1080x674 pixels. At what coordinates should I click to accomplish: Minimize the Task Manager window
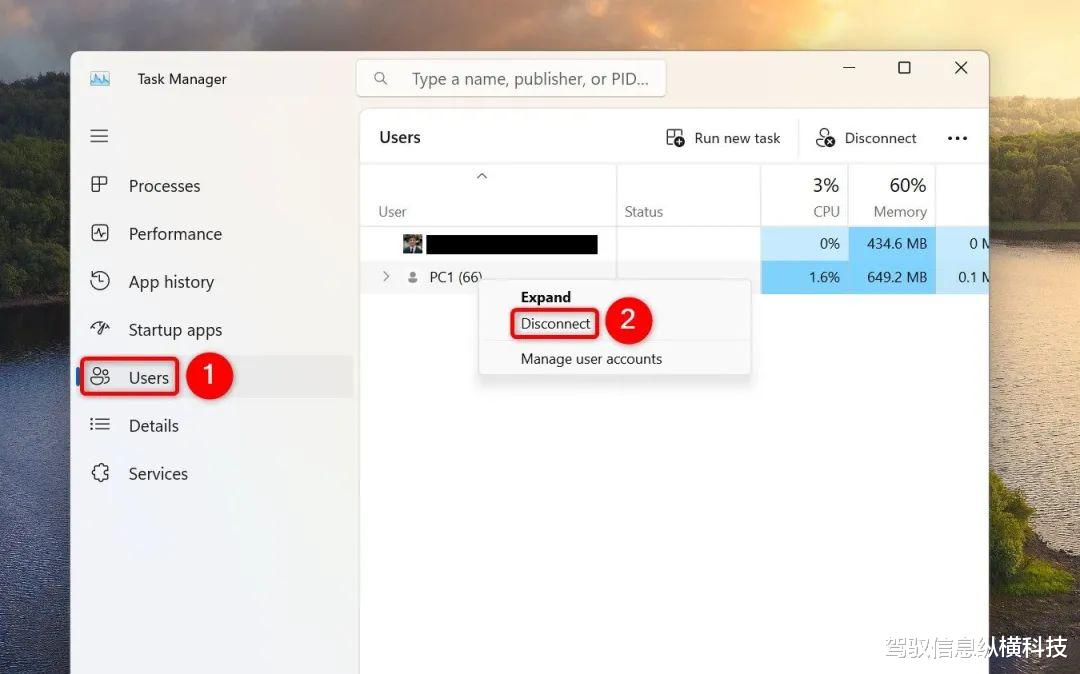(x=849, y=67)
